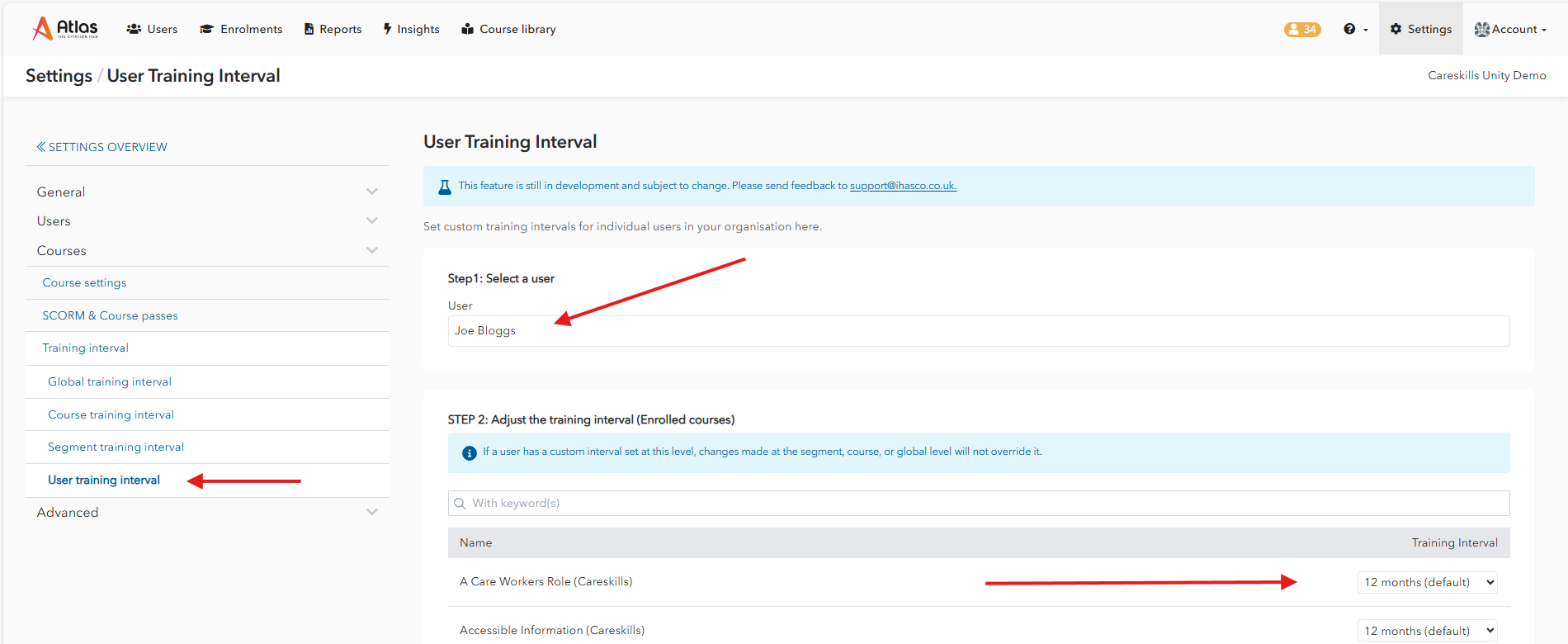Click the User field showing Joe Bloggs

pos(979,331)
